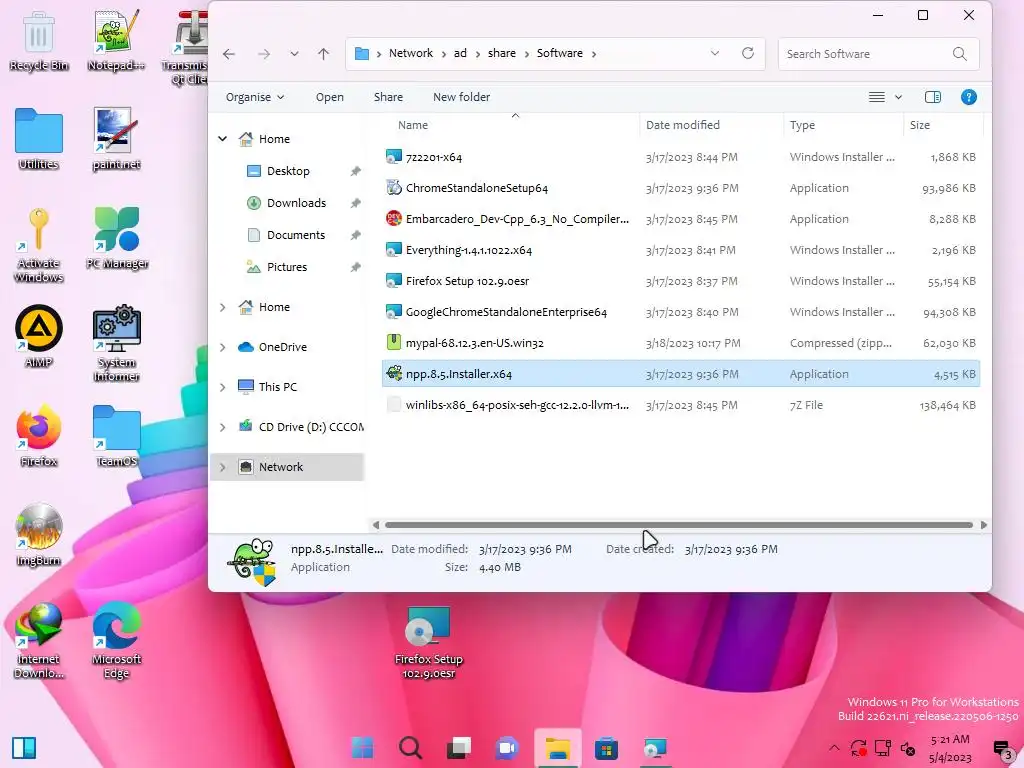Image resolution: width=1024 pixels, height=768 pixels.
Task: Click Open in command bar
Action: point(330,97)
